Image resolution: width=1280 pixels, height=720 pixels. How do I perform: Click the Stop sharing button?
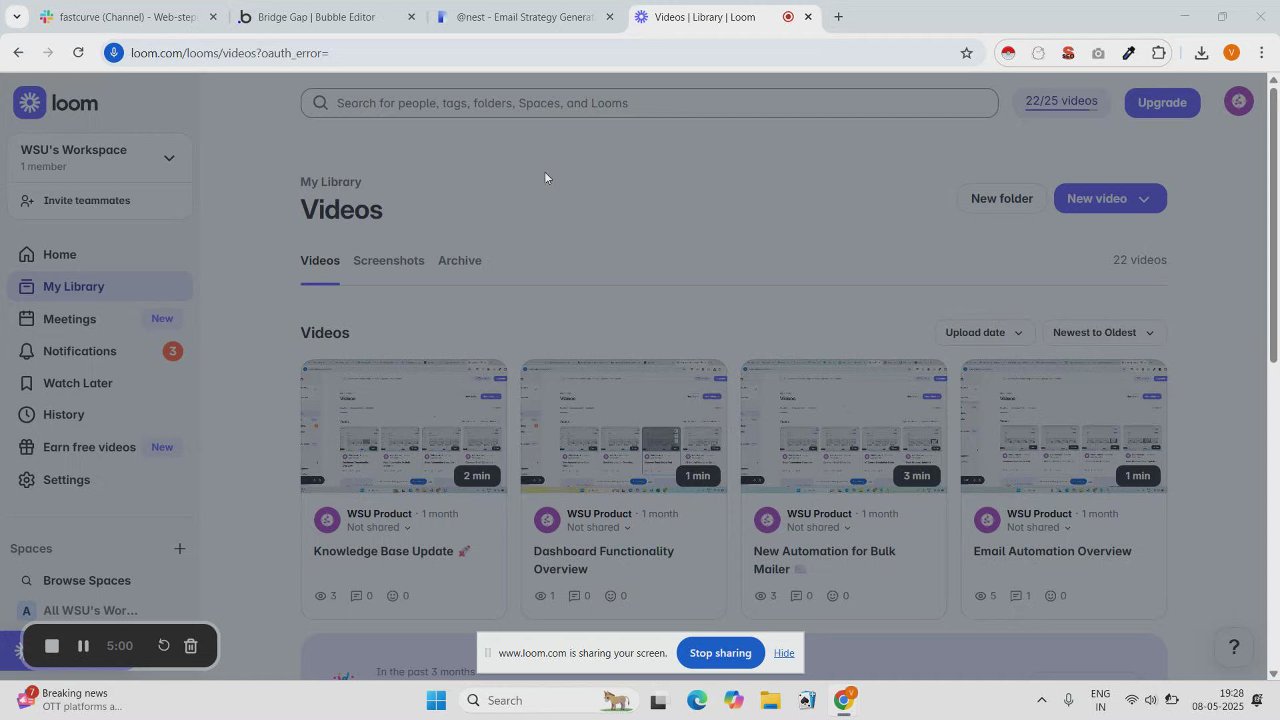720,653
